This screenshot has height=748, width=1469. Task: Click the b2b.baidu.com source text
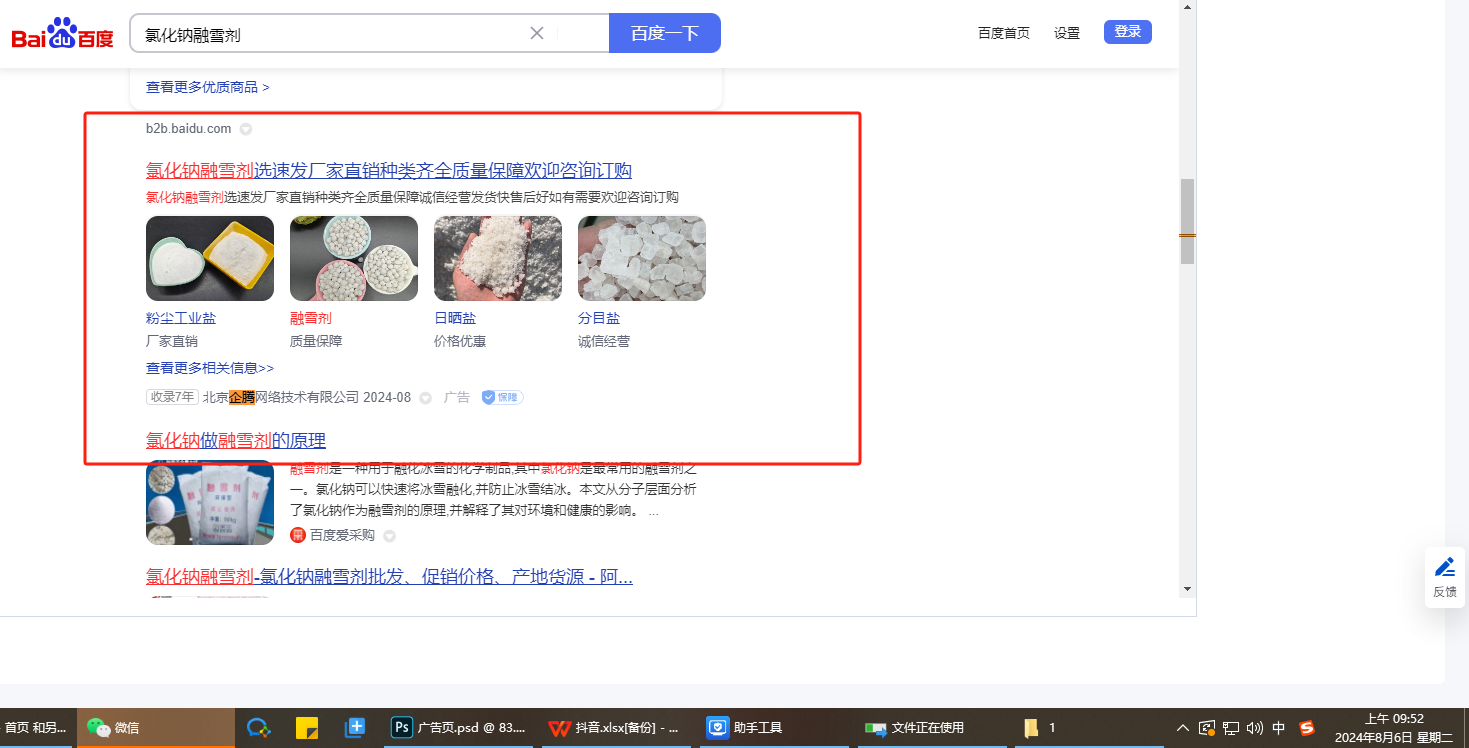189,129
